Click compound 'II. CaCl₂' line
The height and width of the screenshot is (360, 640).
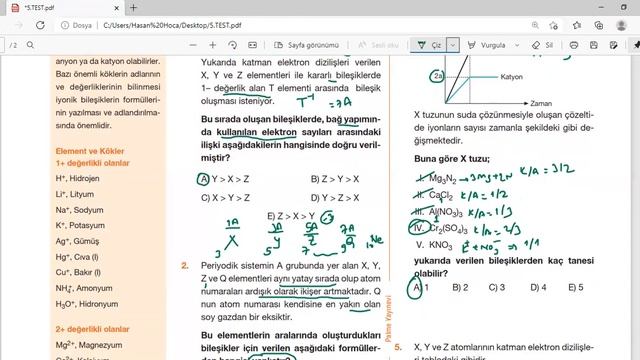coord(433,196)
